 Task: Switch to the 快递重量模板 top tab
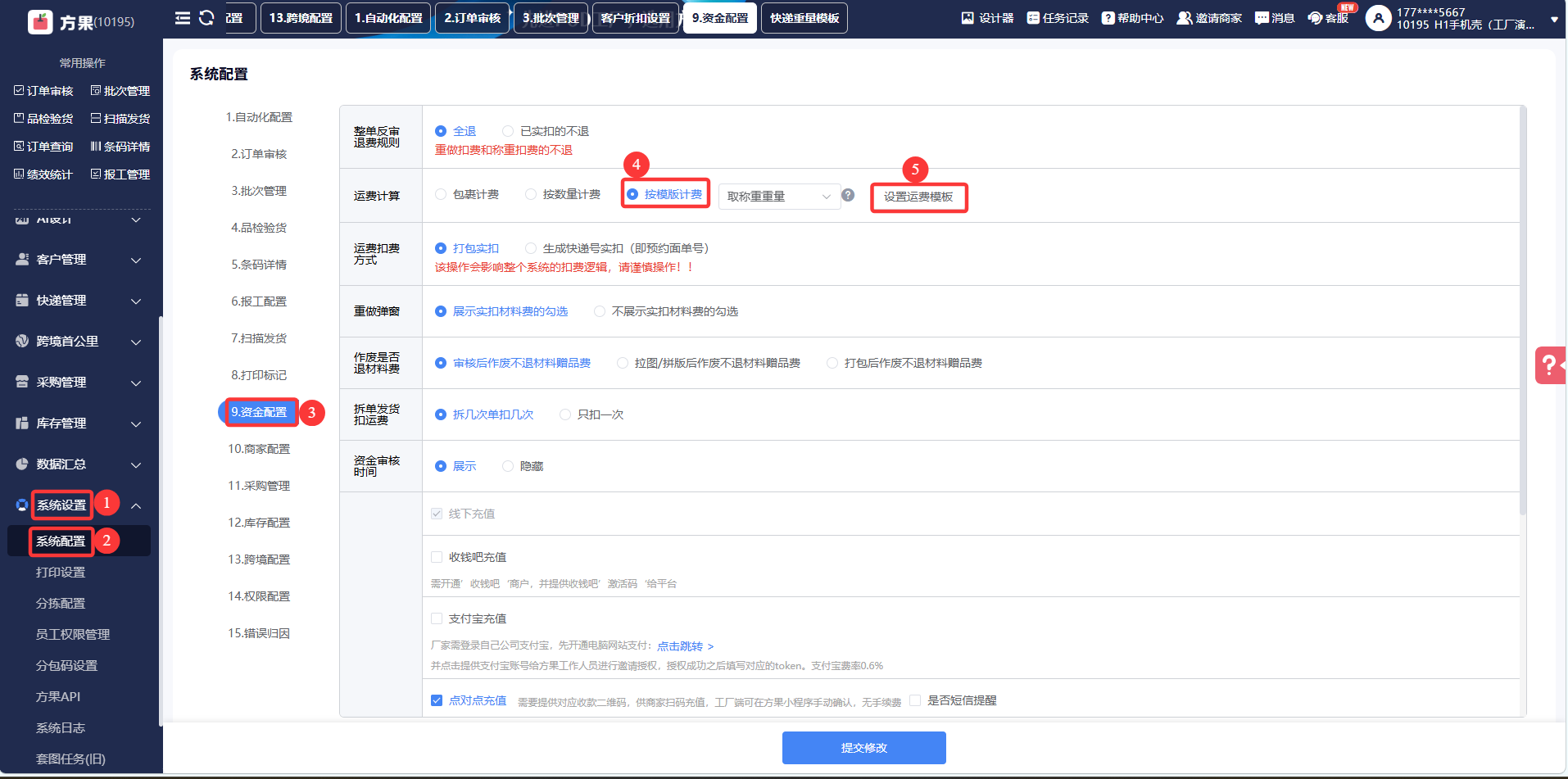(x=804, y=18)
